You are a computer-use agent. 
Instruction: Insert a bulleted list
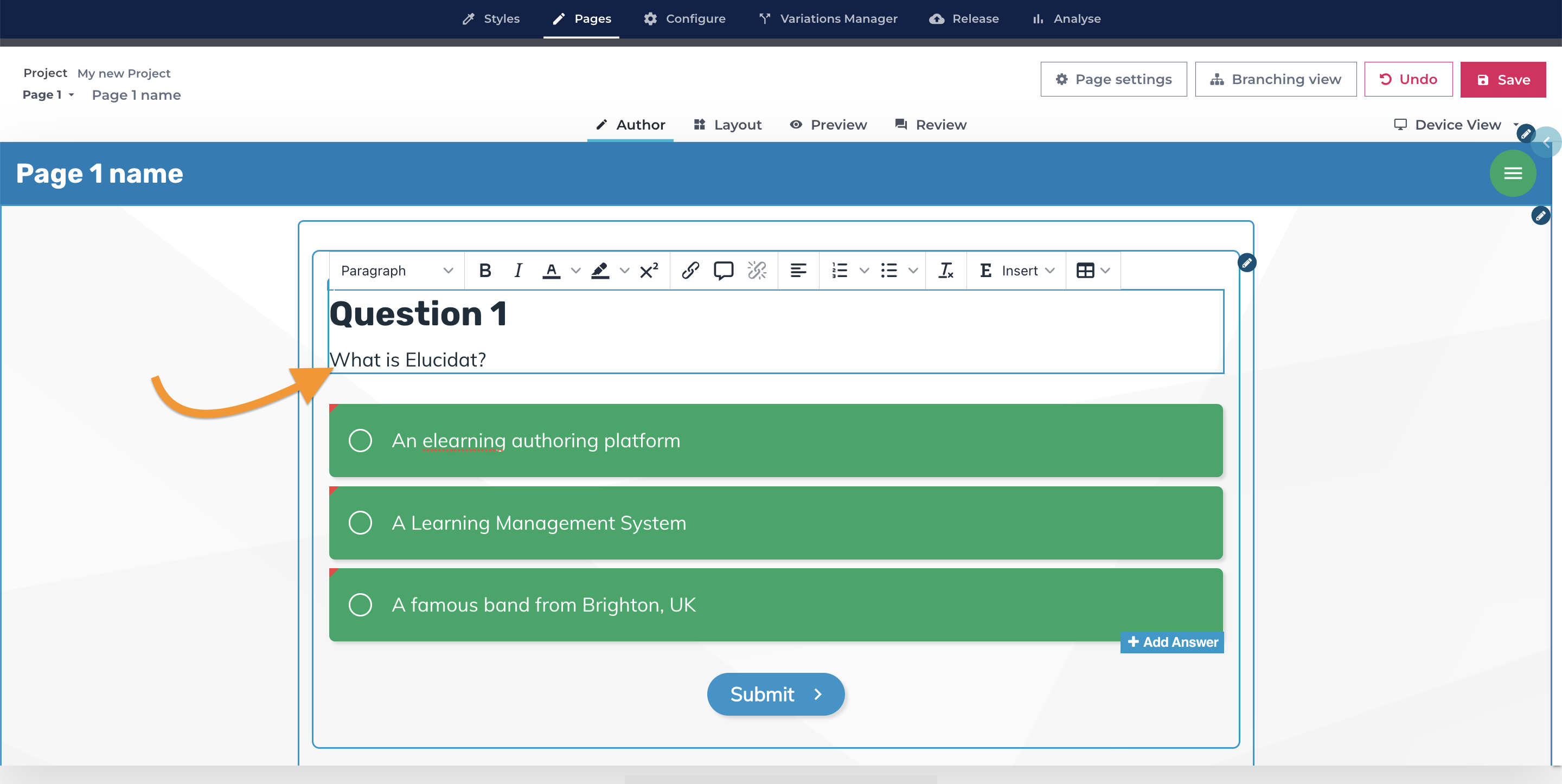click(x=889, y=271)
